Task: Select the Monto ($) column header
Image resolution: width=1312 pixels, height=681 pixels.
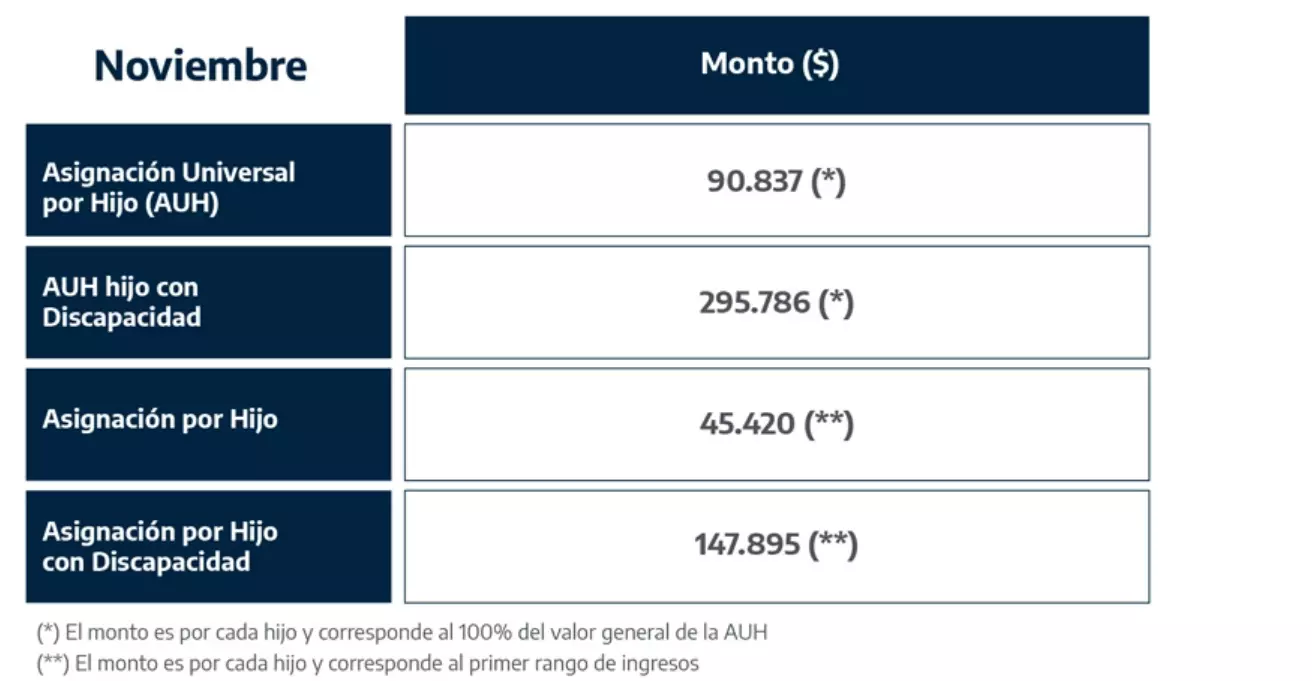Action: [770, 64]
